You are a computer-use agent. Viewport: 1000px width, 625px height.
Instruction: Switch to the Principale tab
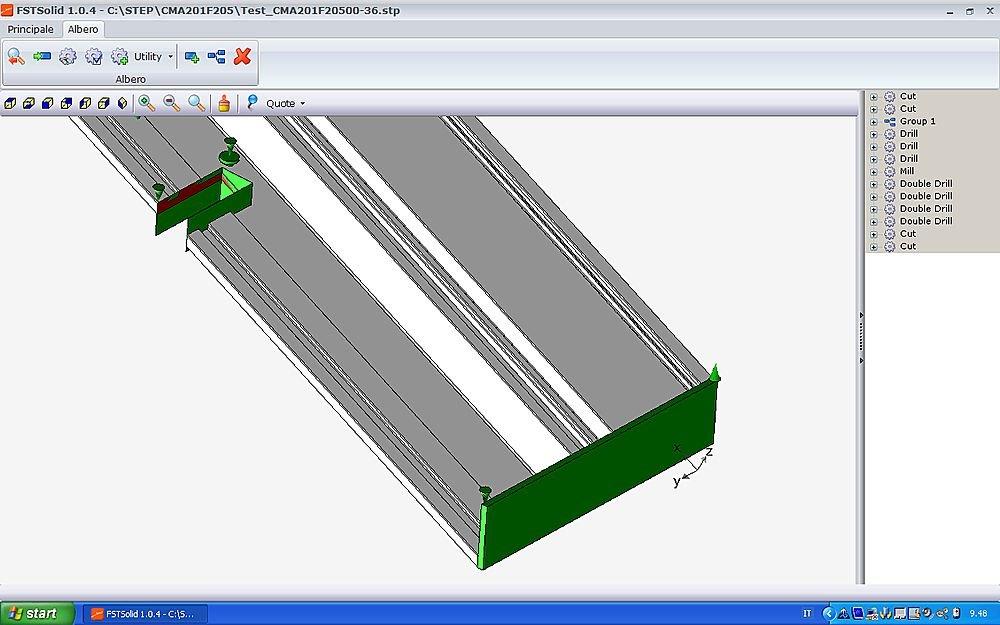(x=30, y=29)
